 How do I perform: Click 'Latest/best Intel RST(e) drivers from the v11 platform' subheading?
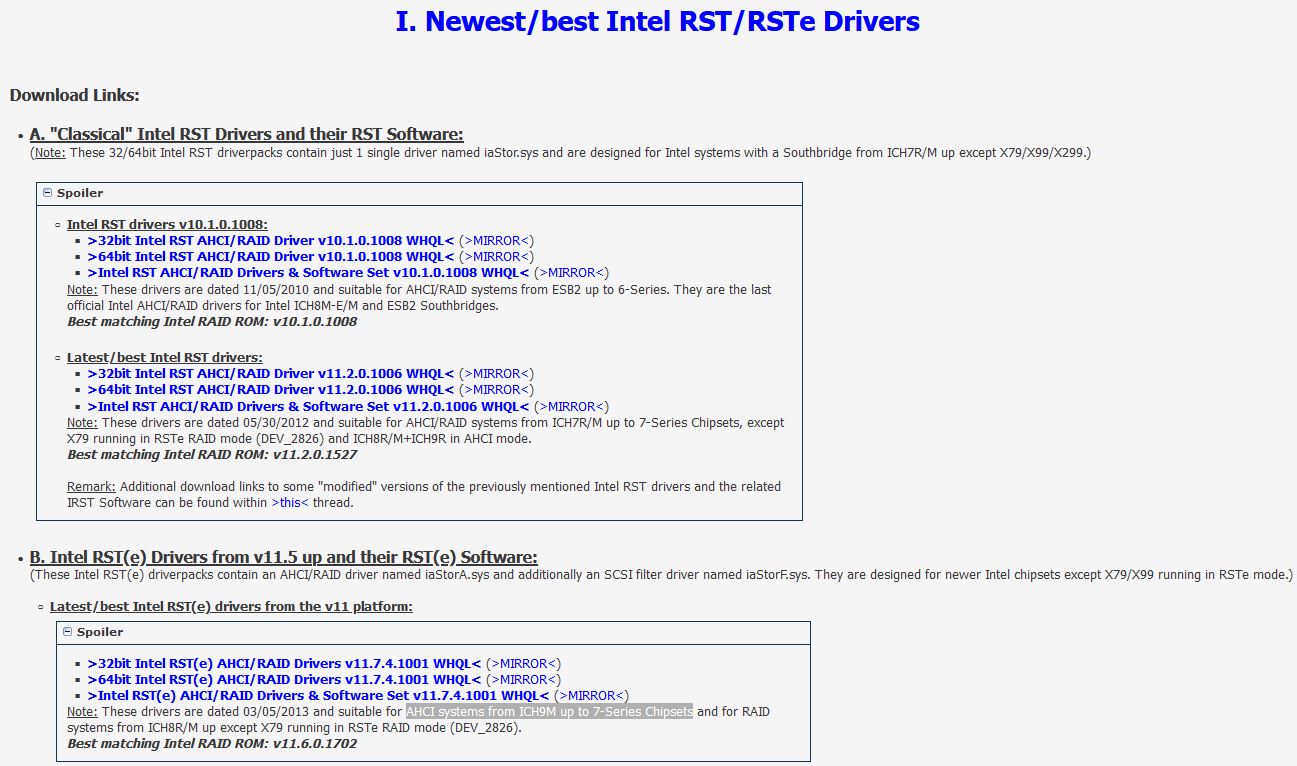point(231,607)
